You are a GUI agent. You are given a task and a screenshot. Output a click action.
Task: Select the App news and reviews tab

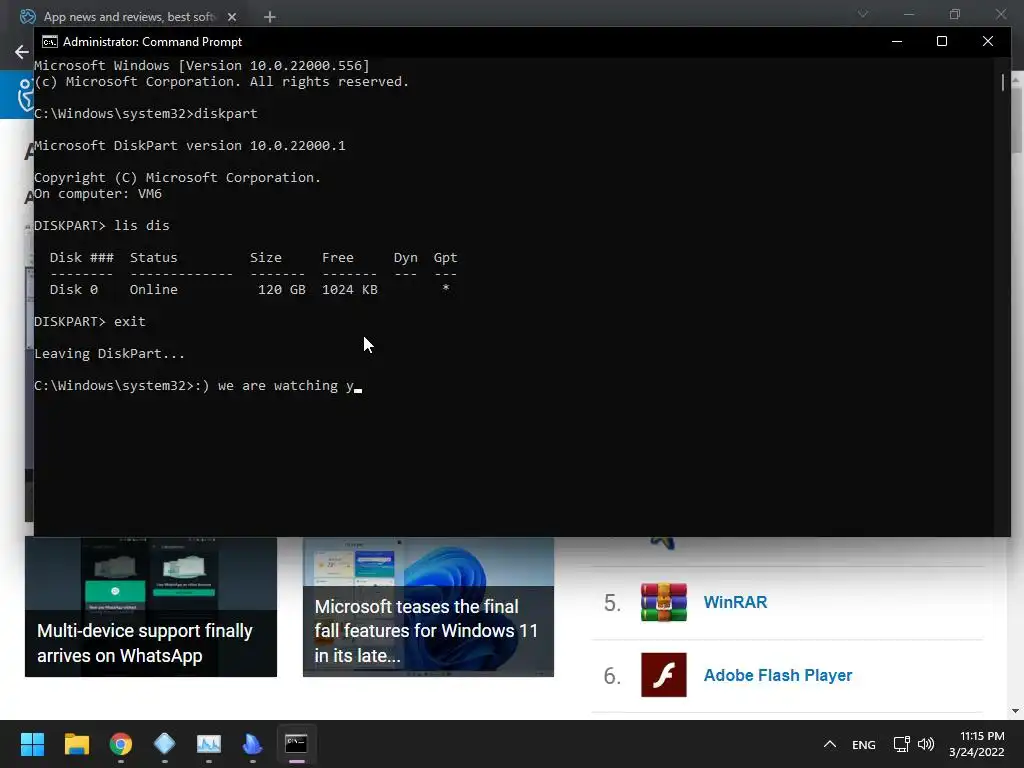click(x=129, y=17)
